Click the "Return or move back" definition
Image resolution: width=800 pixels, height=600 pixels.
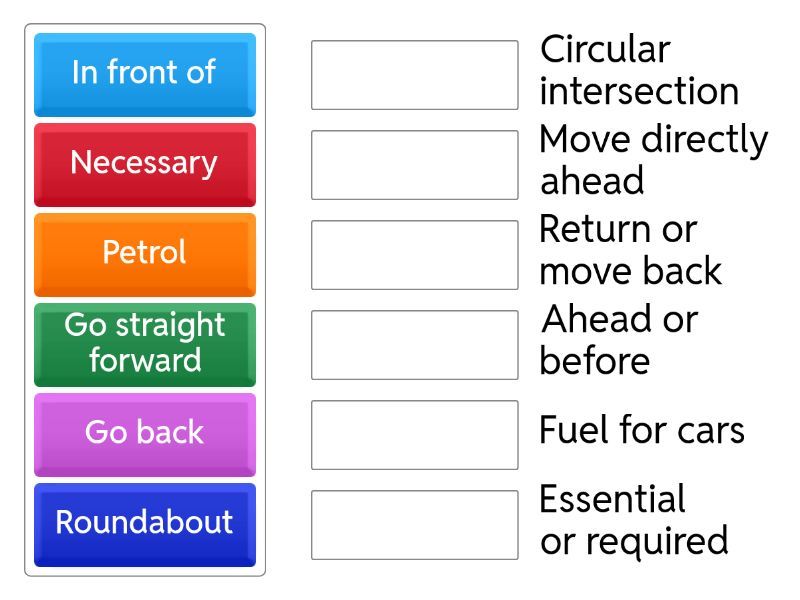point(630,250)
